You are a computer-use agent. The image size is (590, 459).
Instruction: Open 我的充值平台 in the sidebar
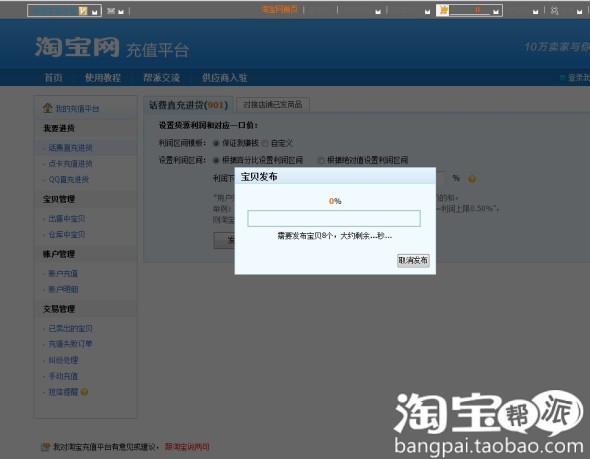(77, 109)
